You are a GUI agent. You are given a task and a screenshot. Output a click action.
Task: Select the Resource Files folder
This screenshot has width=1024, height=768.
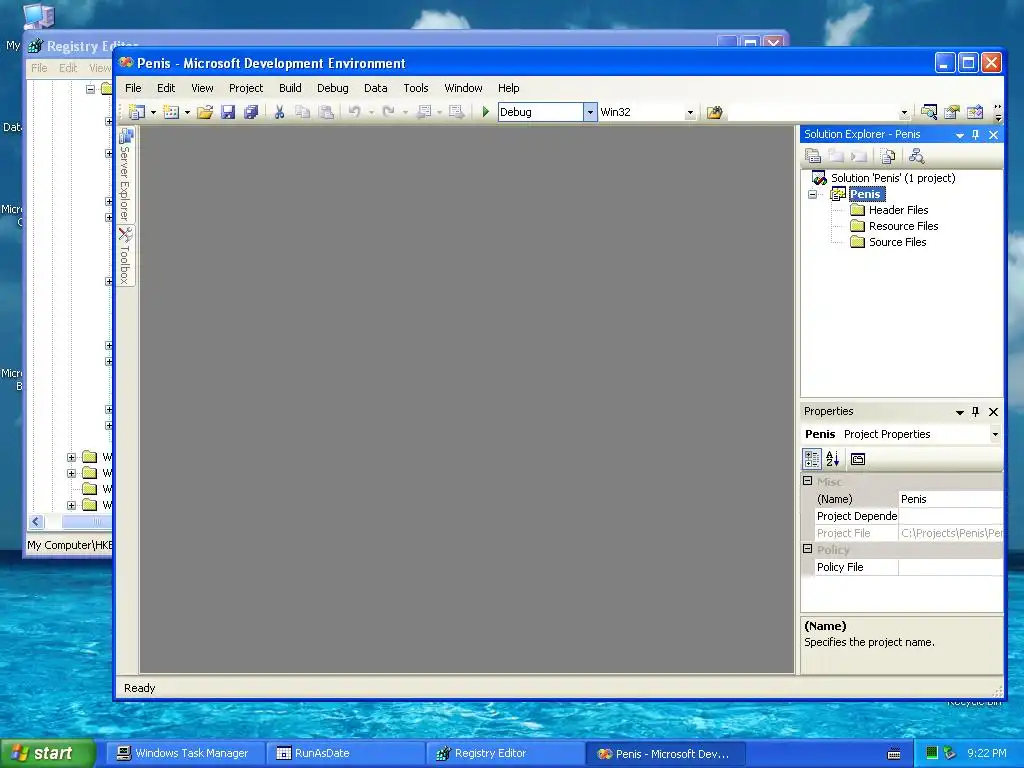tap(903, 226)
